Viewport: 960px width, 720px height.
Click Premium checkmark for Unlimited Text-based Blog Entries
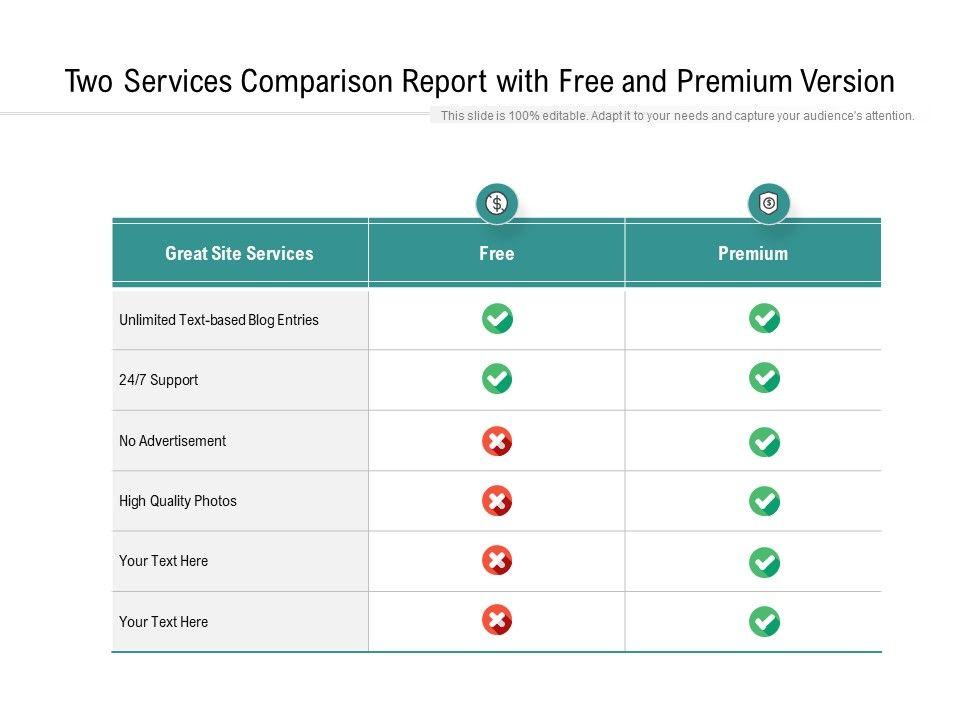765,319
